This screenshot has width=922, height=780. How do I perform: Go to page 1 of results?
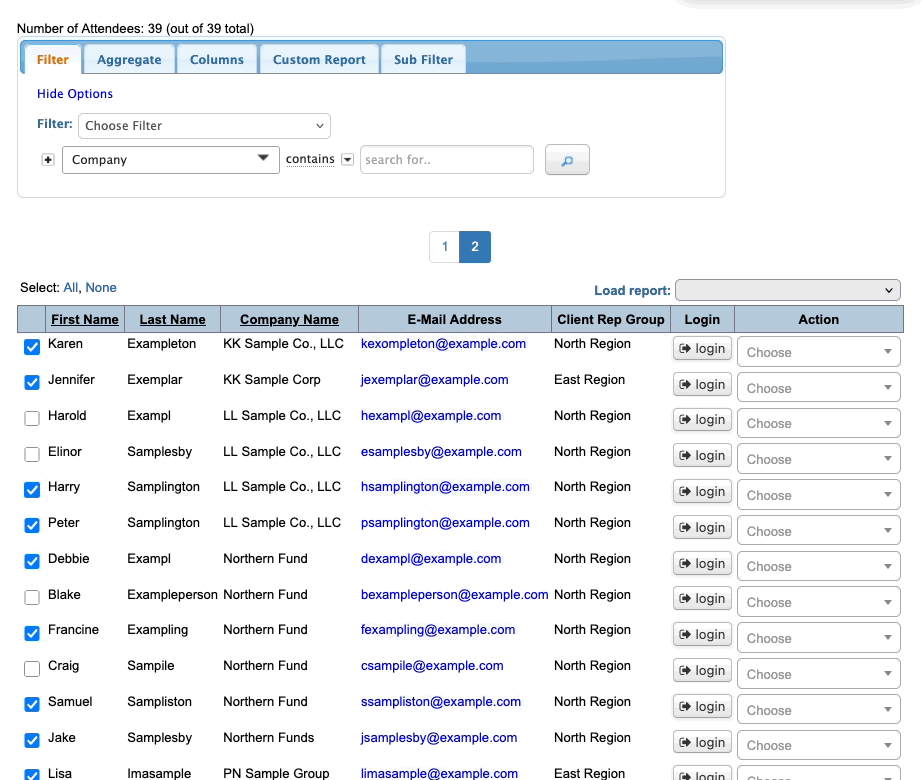point(444,247)
